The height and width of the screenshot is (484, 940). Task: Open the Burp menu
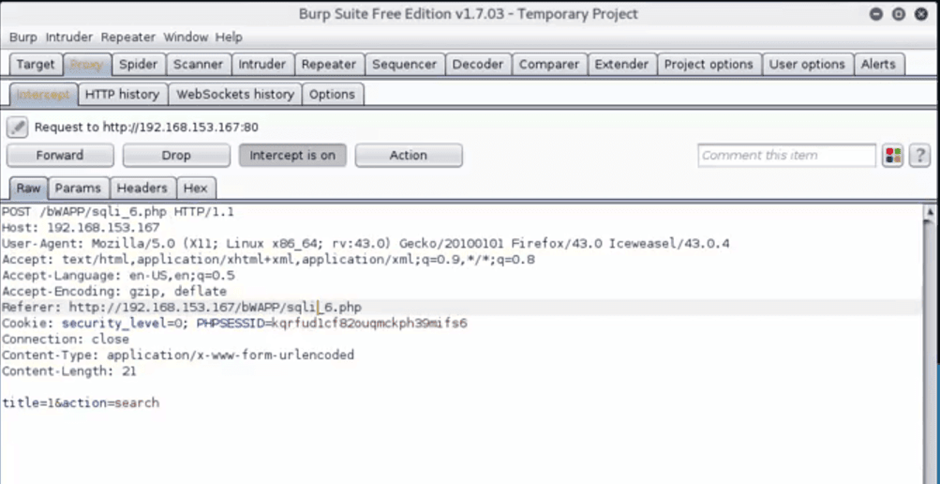(x=23, y=37)
